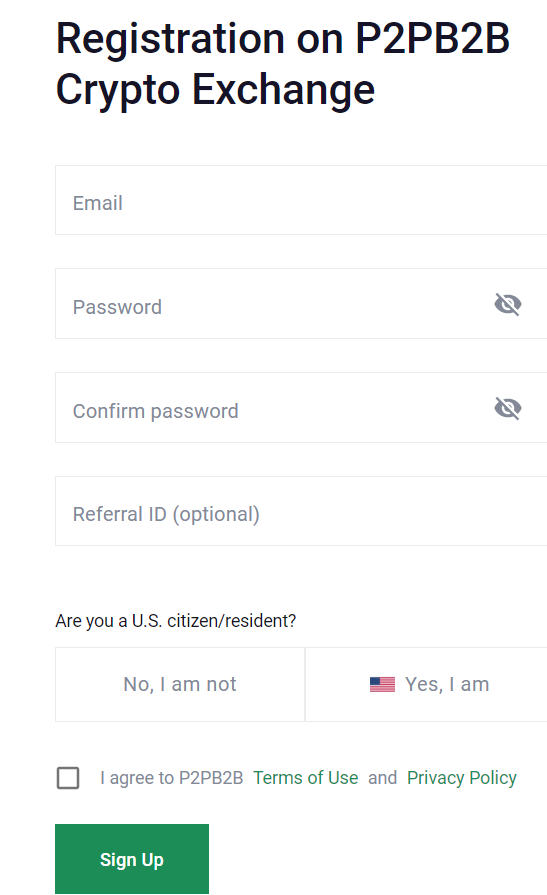The height and width of the screenshot is (895, 547).
Task: Click the U.S. flag icon
Action: [x=382, y=684]
